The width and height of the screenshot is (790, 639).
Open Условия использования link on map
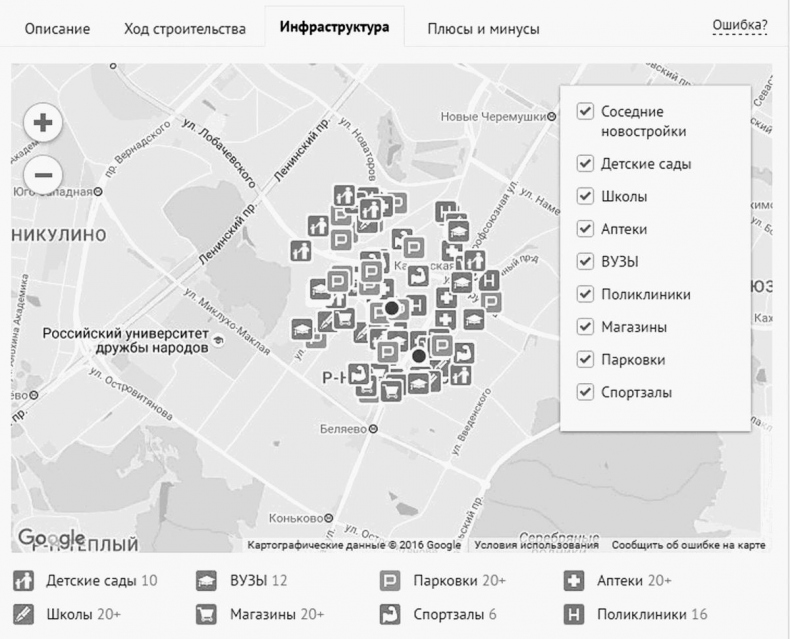(536, 545)
